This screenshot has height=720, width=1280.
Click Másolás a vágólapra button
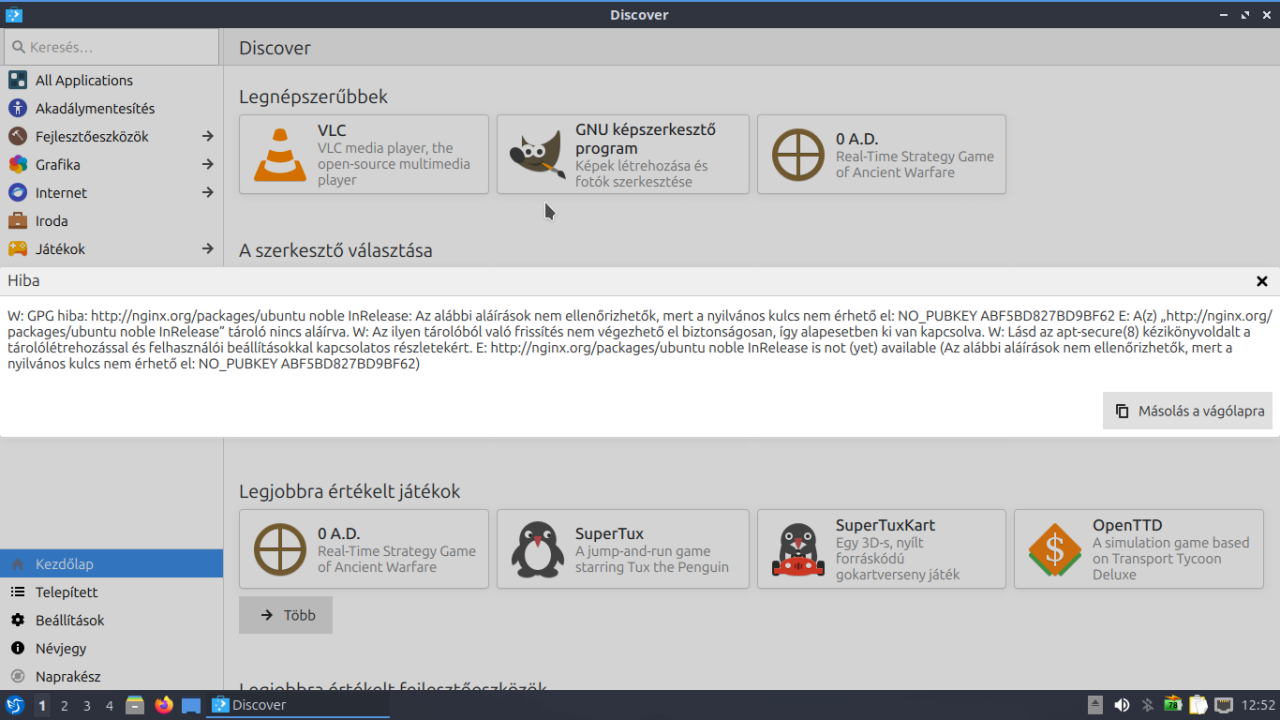coord(1188,411)
